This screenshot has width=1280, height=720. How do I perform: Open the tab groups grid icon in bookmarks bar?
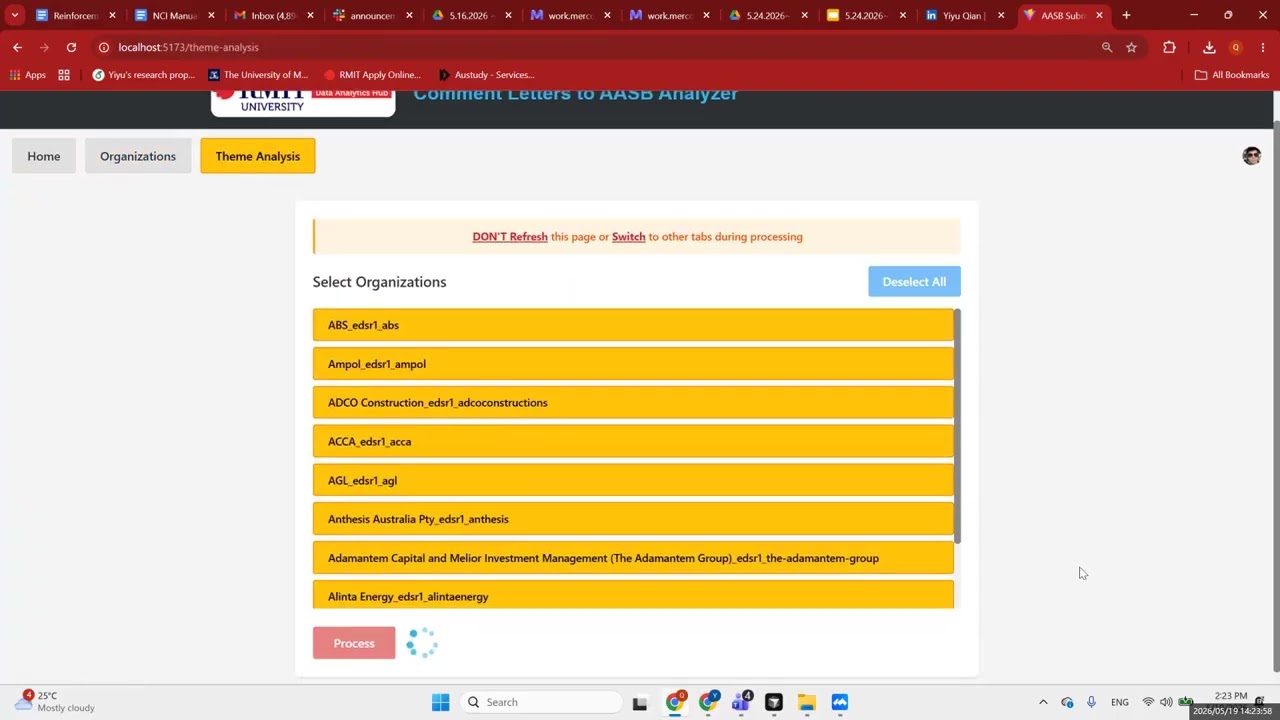[64, 75]
